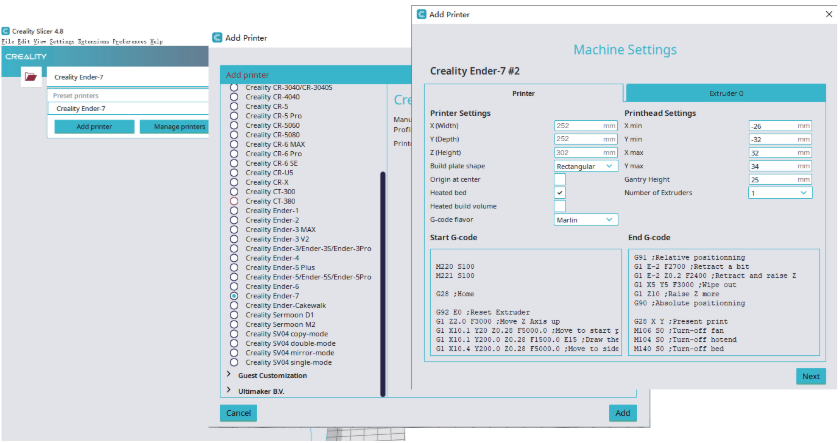Click the Creality Ender-7 #2 printer name
This screenshot has width=840, height=443.
tap(475, 71)
